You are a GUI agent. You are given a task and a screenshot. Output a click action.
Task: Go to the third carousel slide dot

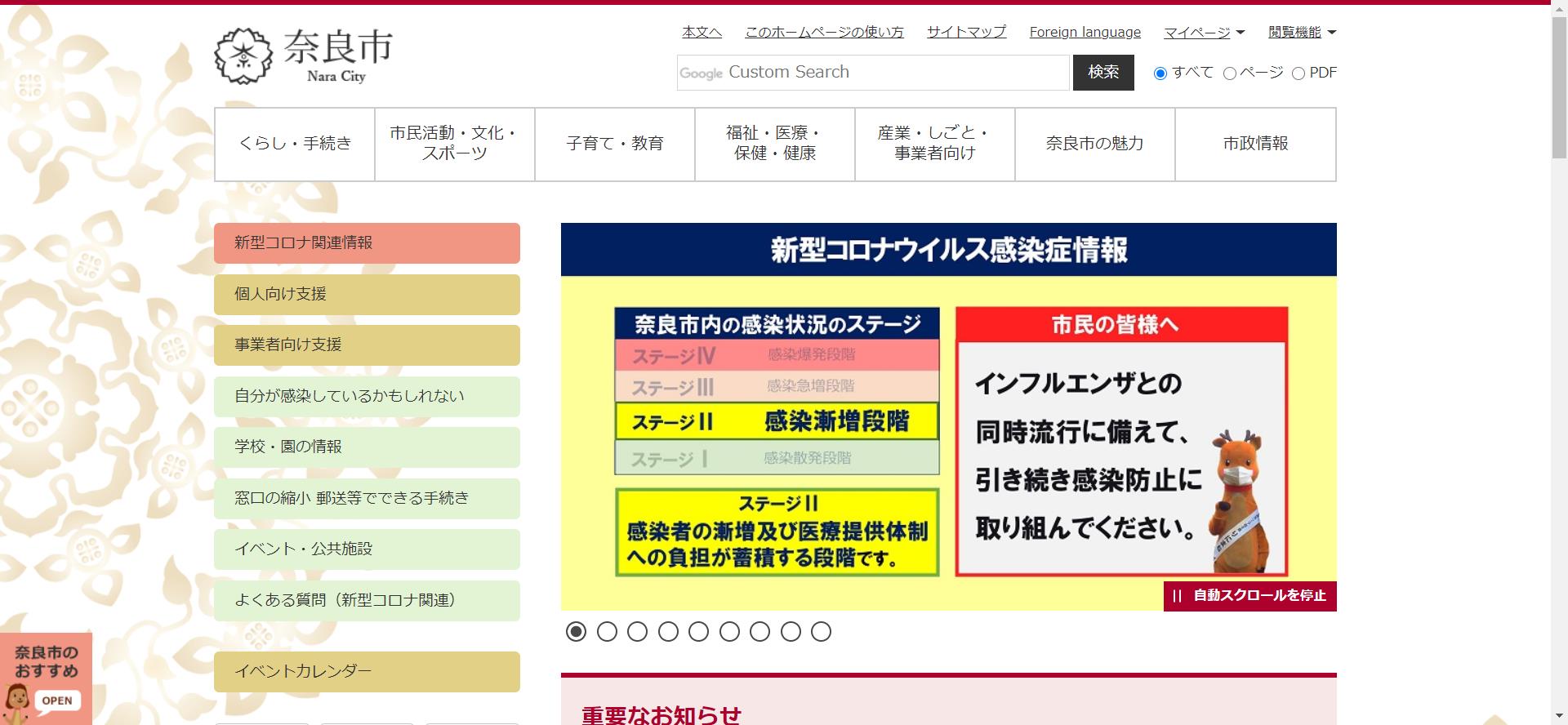click(637, 631)
